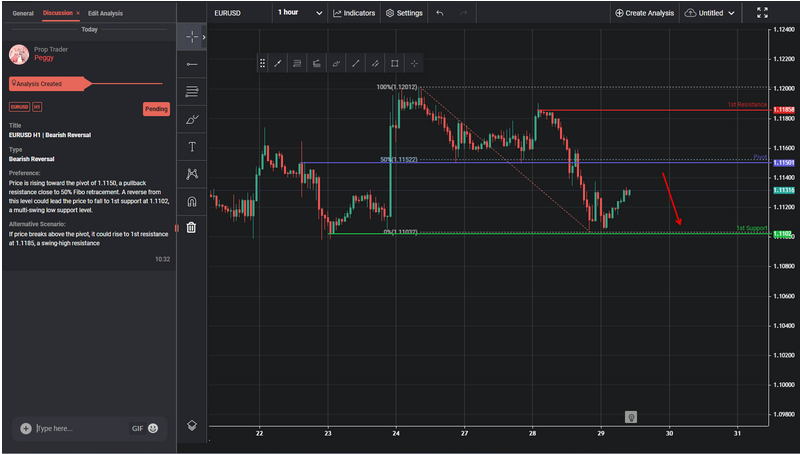The image size is (800, 454).
Task: Redo the chart action
Action: 463,13
